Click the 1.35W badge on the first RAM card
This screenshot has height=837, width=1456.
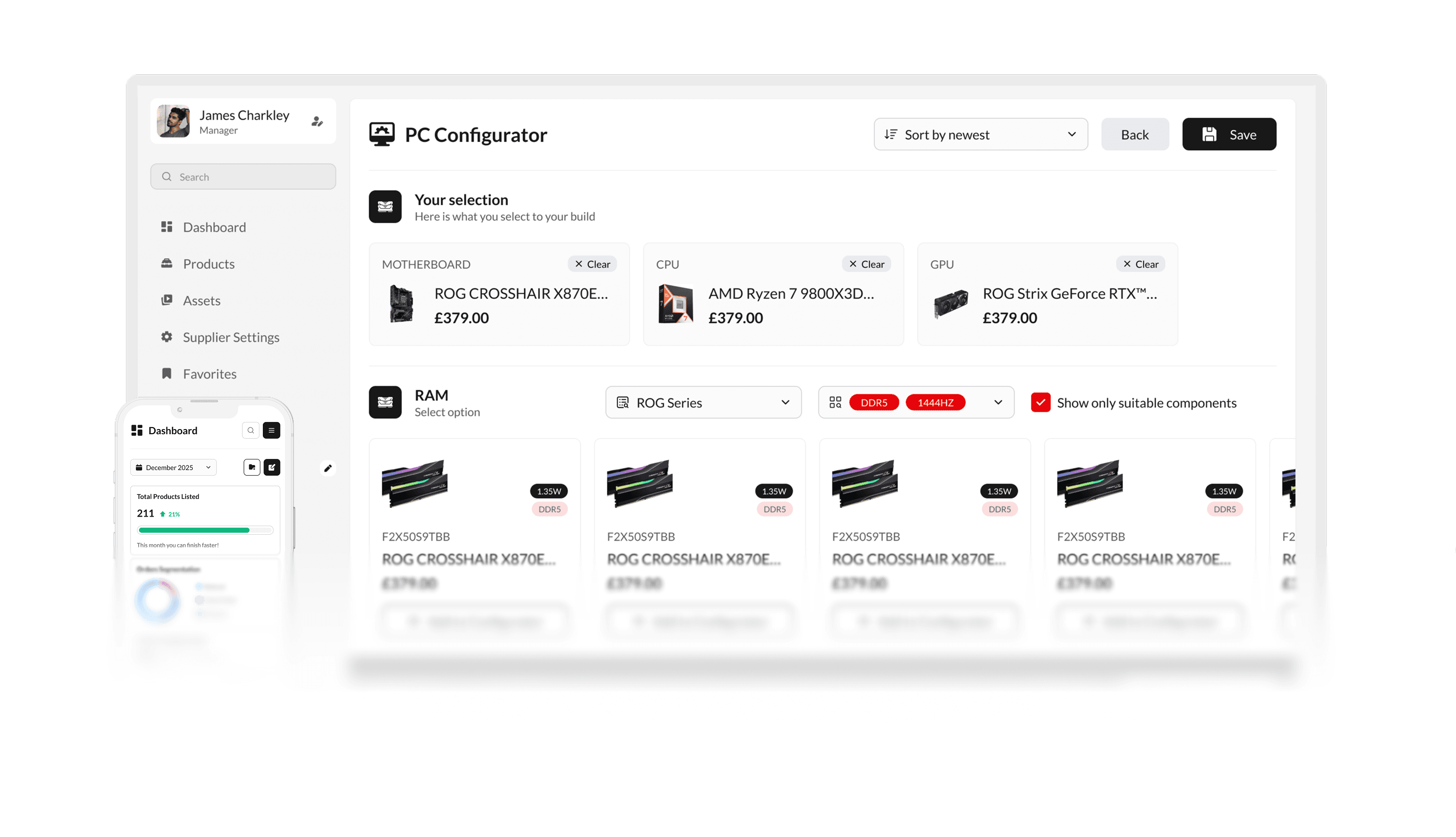click(x=549, y=491)
